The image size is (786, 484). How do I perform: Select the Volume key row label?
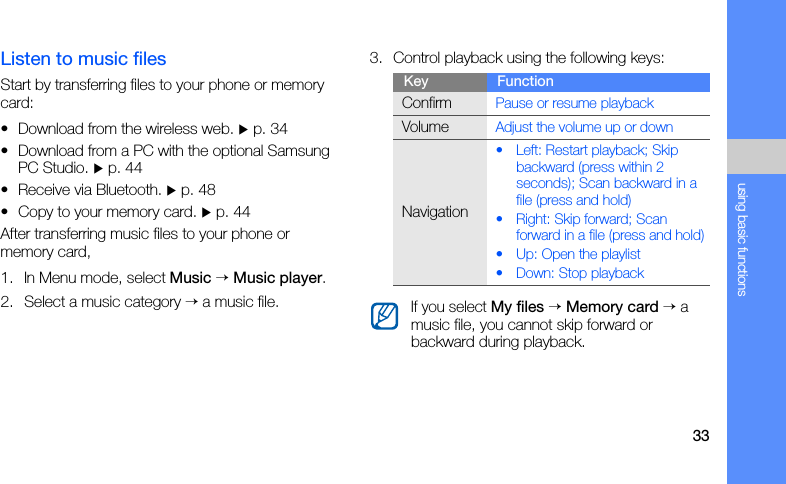pos(426,127)
